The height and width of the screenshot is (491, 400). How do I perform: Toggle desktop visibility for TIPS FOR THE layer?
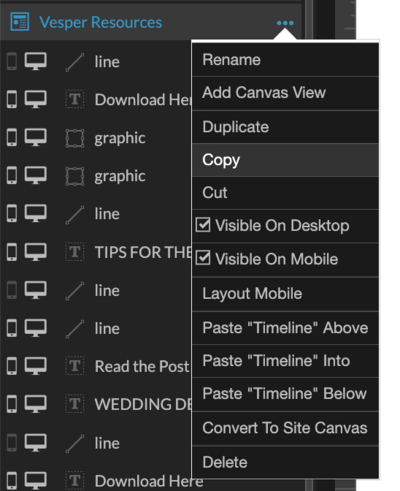36,252
